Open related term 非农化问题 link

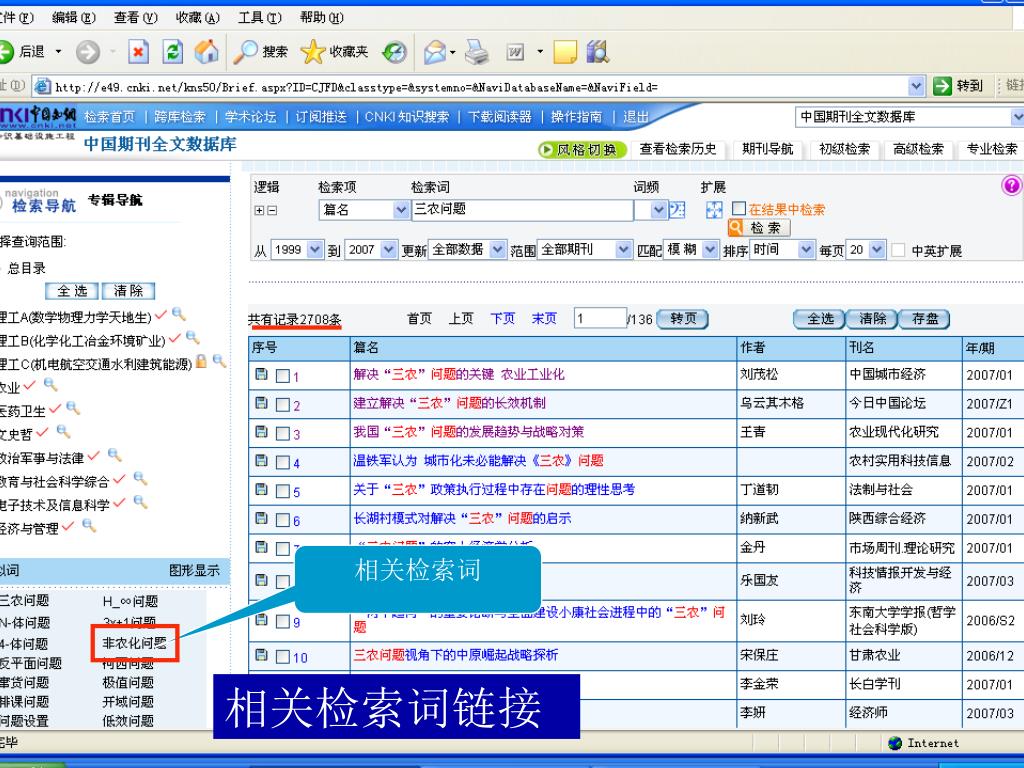[x=135, y=643]
